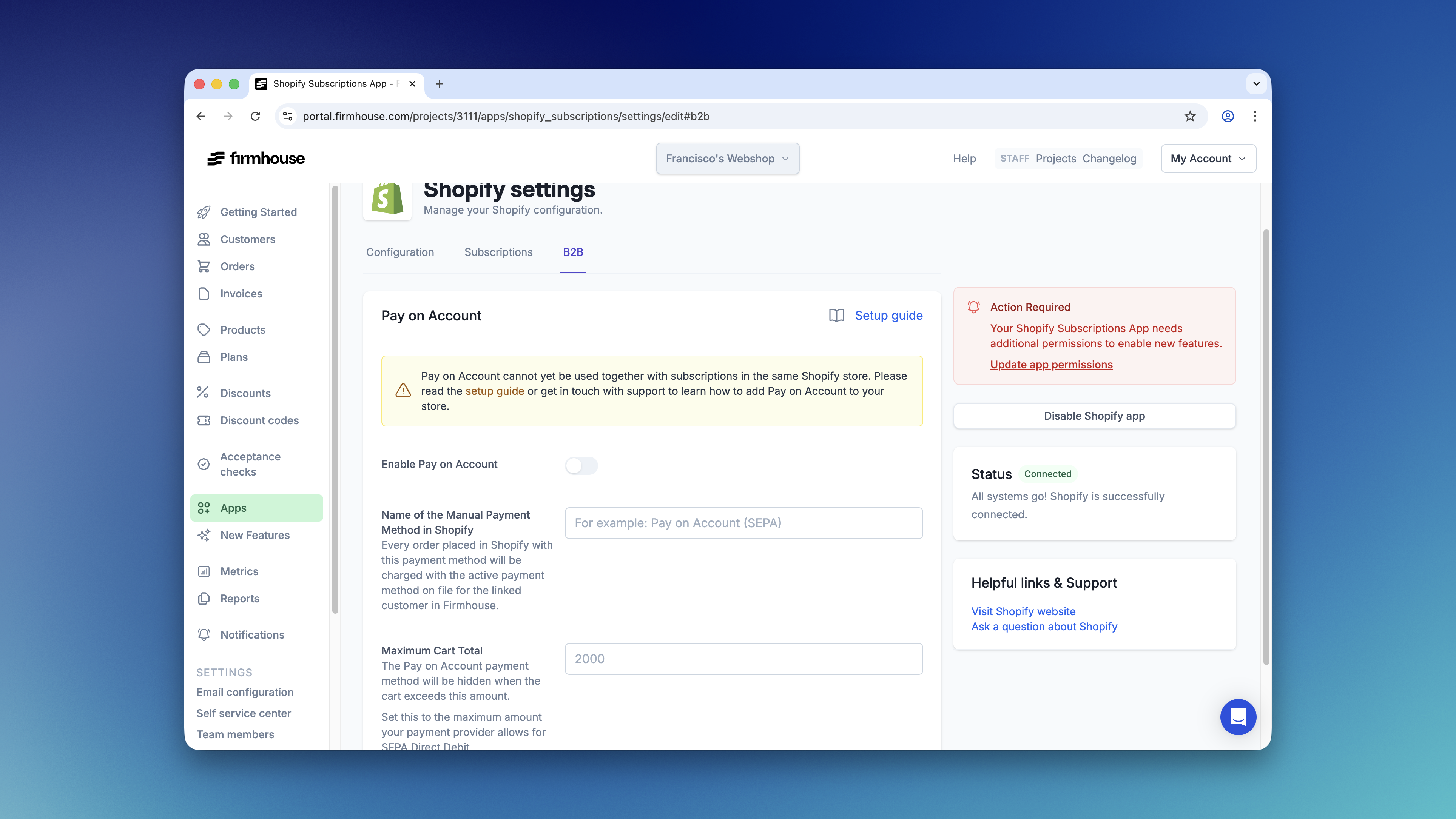This screenshot has height=819, width=1456.
Task: Click the Getting Started rocket icon
Action: point(204,212)
